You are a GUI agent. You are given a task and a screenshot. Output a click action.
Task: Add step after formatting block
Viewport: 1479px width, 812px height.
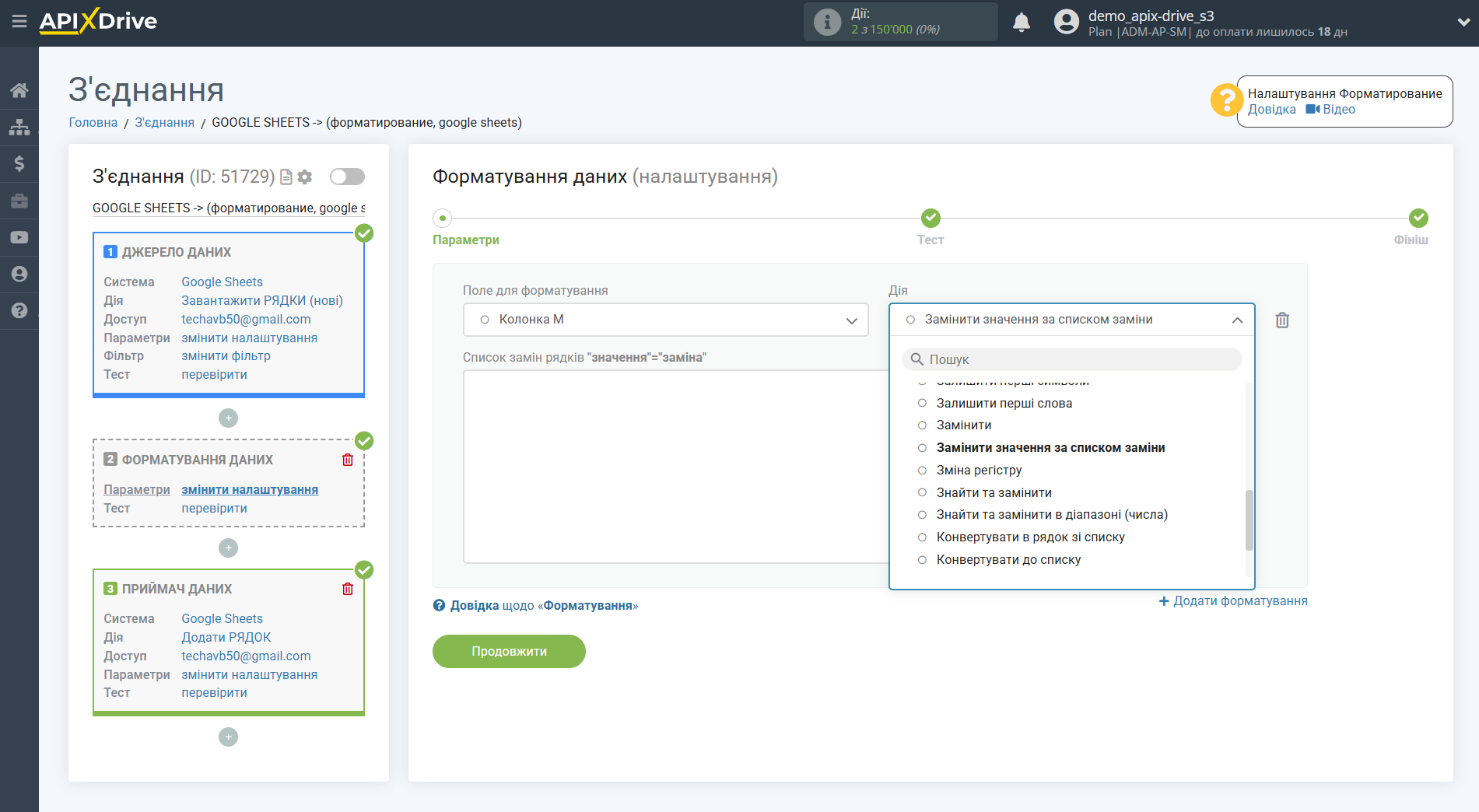228,548
